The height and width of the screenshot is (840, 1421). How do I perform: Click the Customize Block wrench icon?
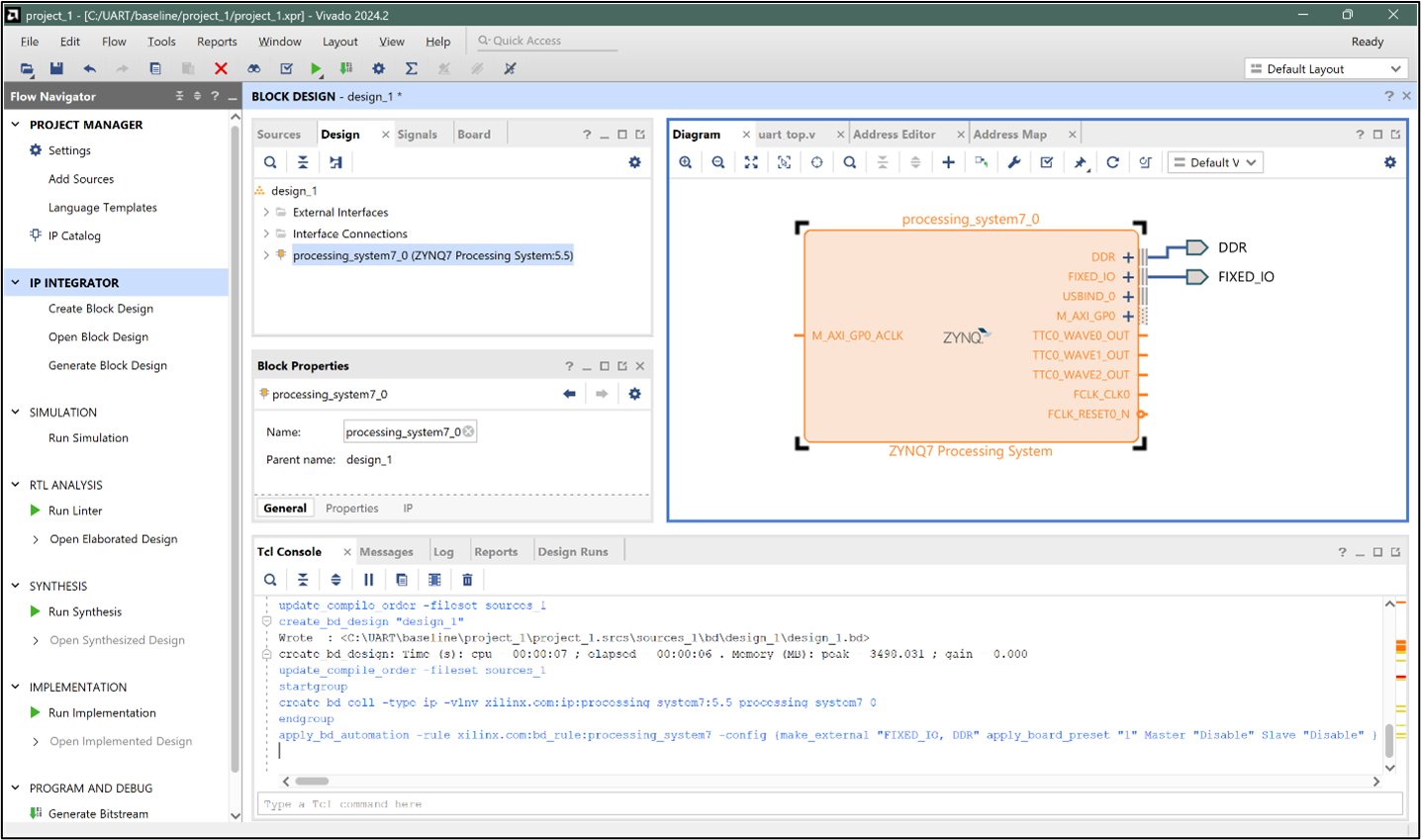pyautogui.click(x=1014, y=162)
